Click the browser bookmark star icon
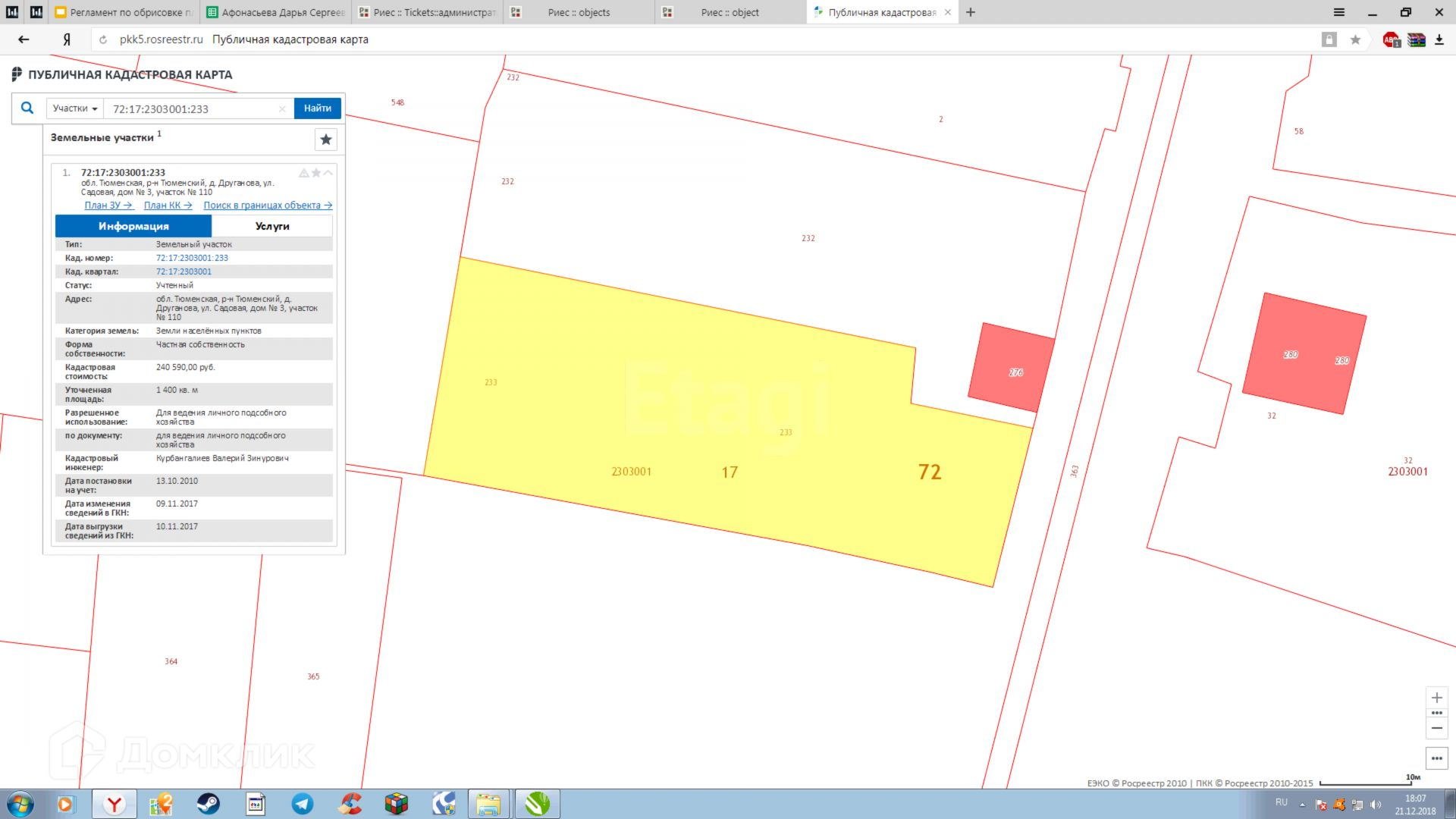Viewport: 1456px width, 819px height. point(1355,39)
